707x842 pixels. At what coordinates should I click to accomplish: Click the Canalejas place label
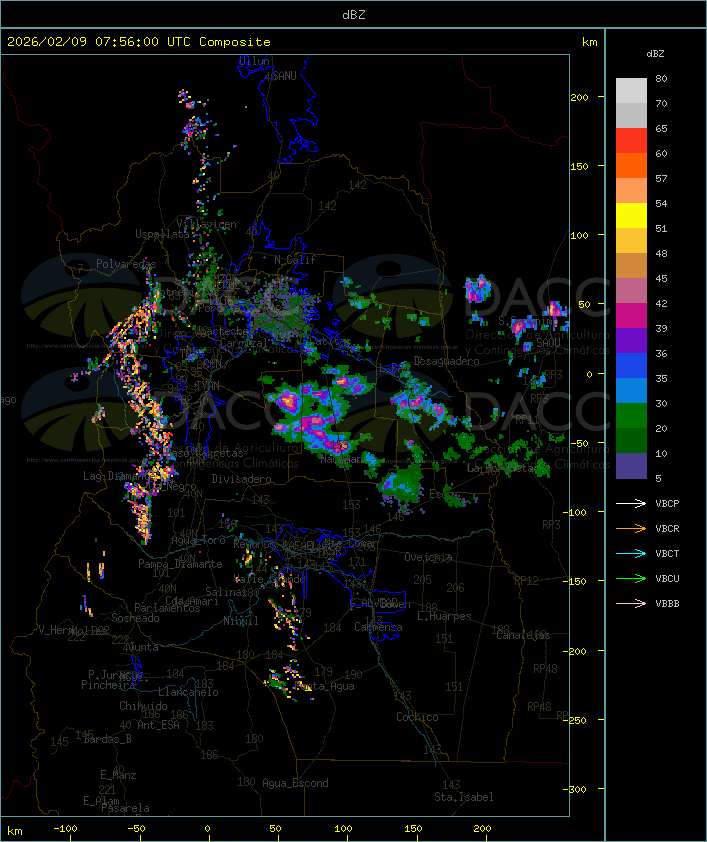tap(523, 636)
